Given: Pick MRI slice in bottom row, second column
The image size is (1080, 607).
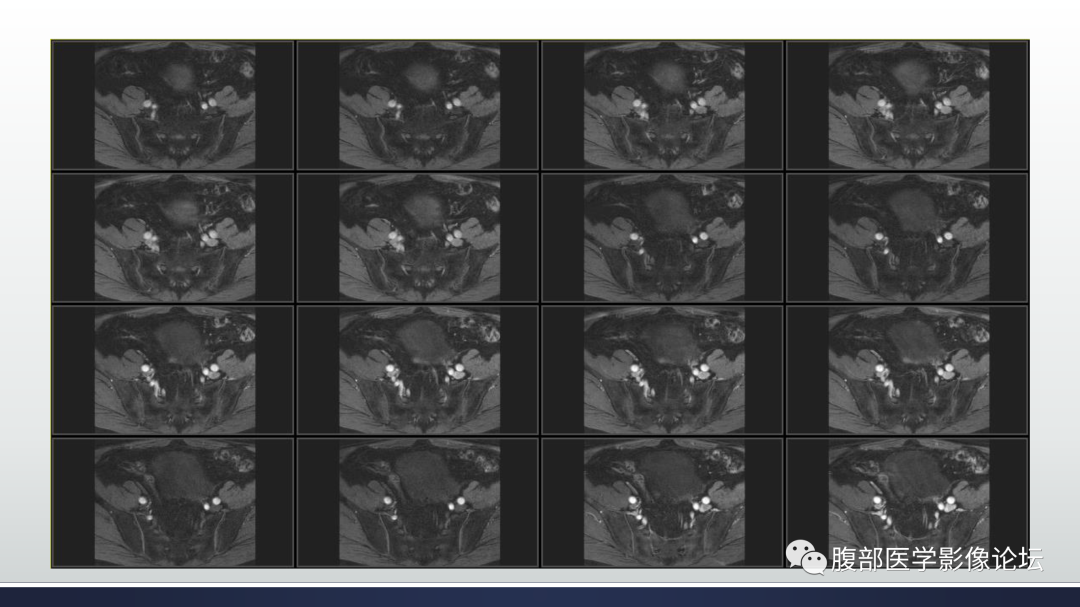Looking at the screenshot, I should coord(418,502).
